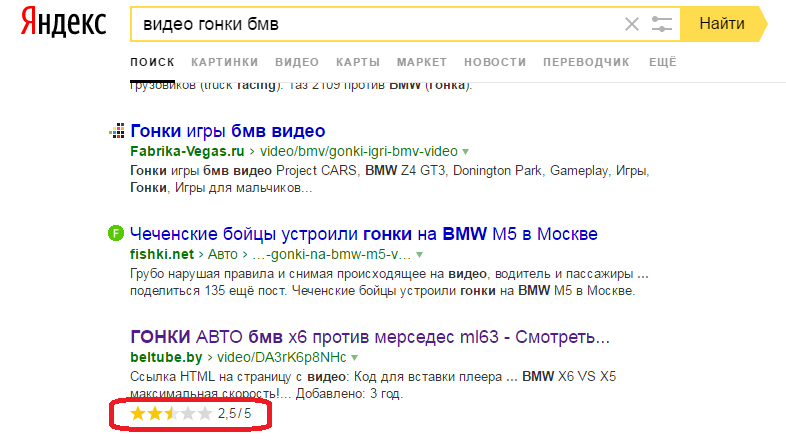The width and height of the screenshot is (786, 445).
Task: Switch to the Поиск tab
Action: tap(152, 62)
